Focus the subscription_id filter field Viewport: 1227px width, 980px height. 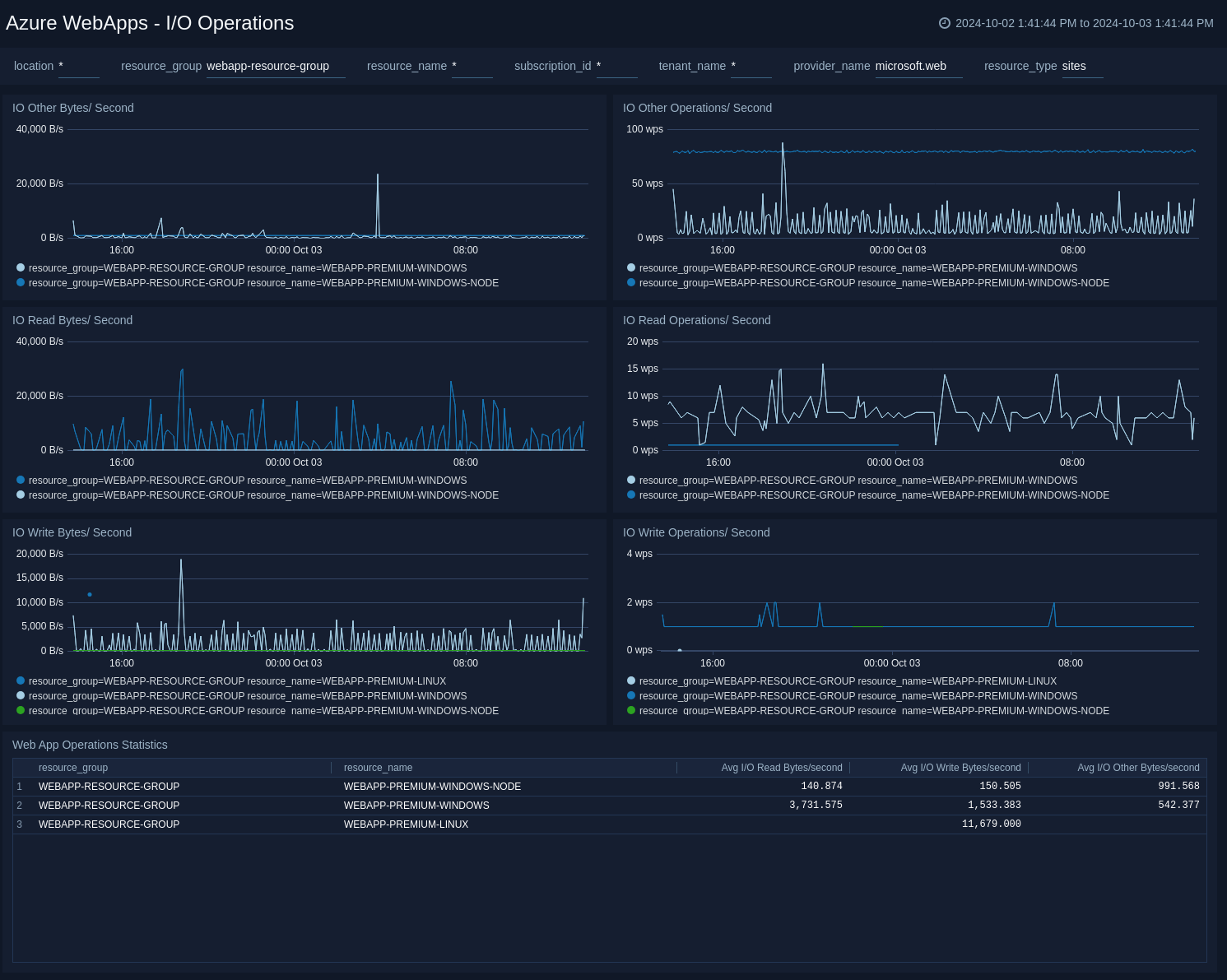point(617,67)
